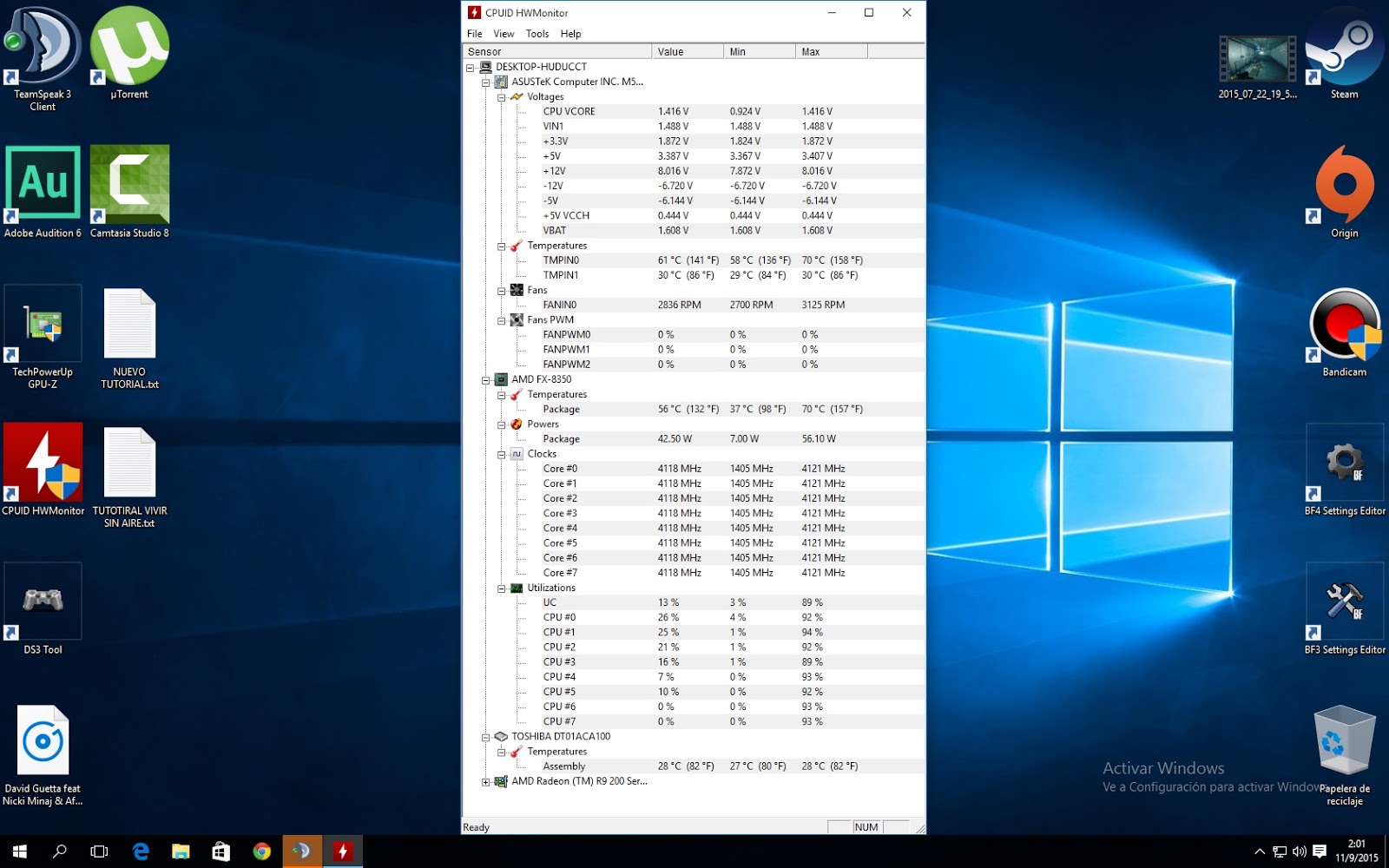Launch Camtasia Studio 8 desktop icon
Image resolution: width=1389 pixels, height=868 pixels.
point(129,192)
